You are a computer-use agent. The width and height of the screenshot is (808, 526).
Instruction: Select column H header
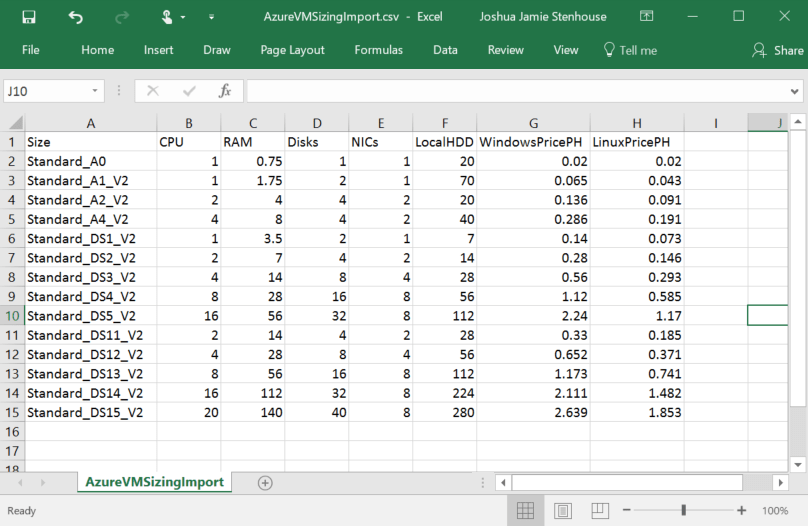(637, 123)
